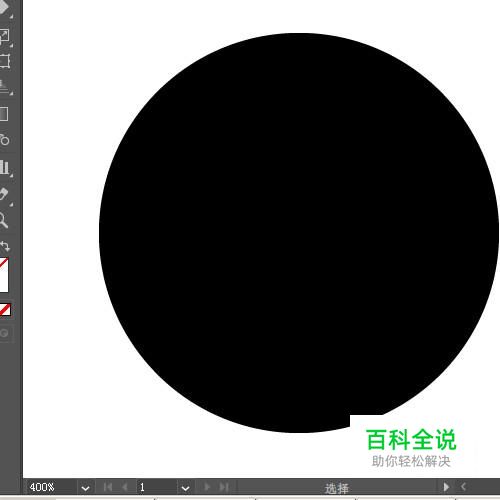The image size is (500, 500).
Task: Go to the first artboard
Action: pyautogui.click(x=108, y=487)
